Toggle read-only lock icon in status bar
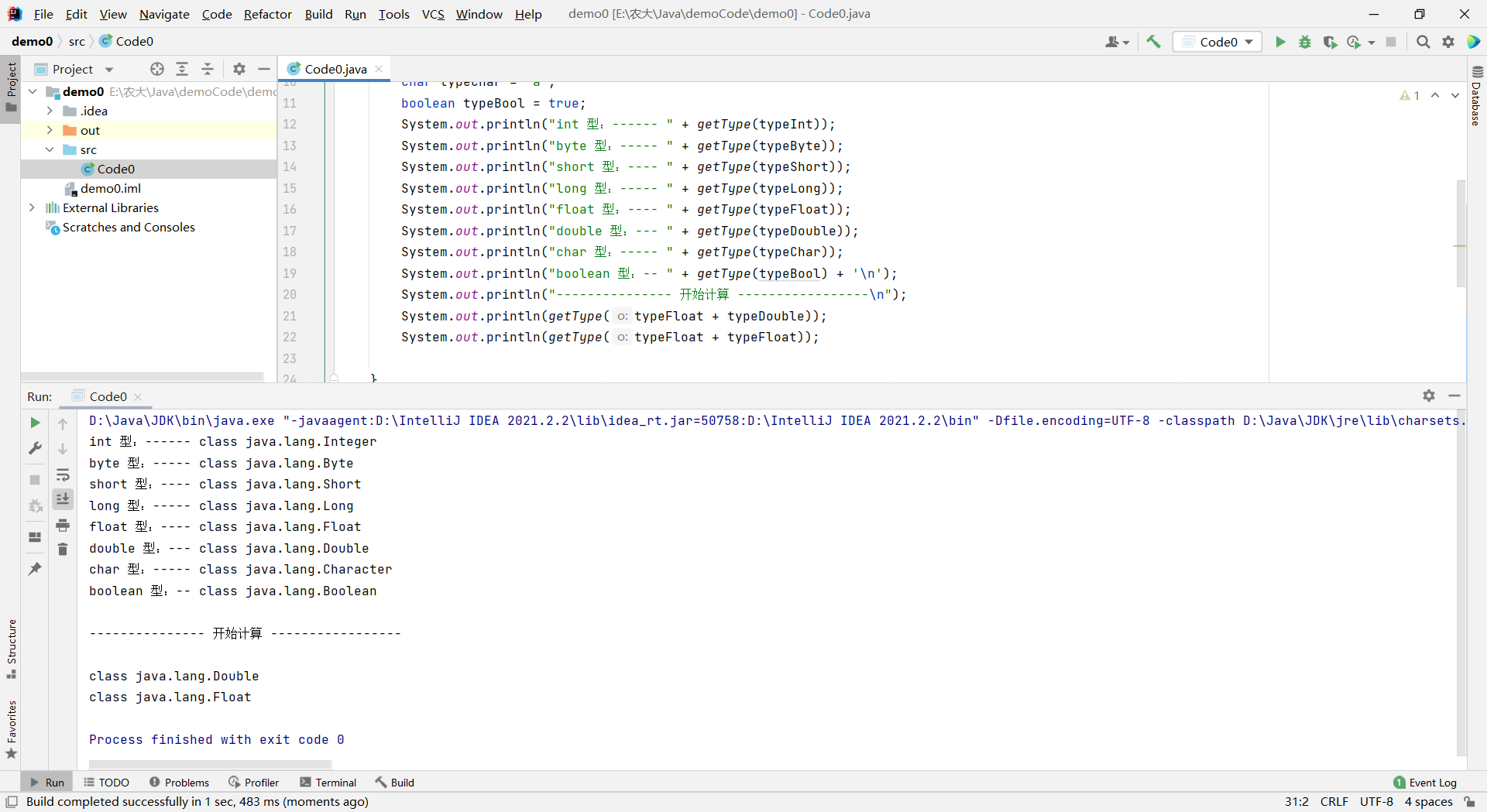Screen dimensions: 1487x812 pyautogui.click(x=1469, y=802)
